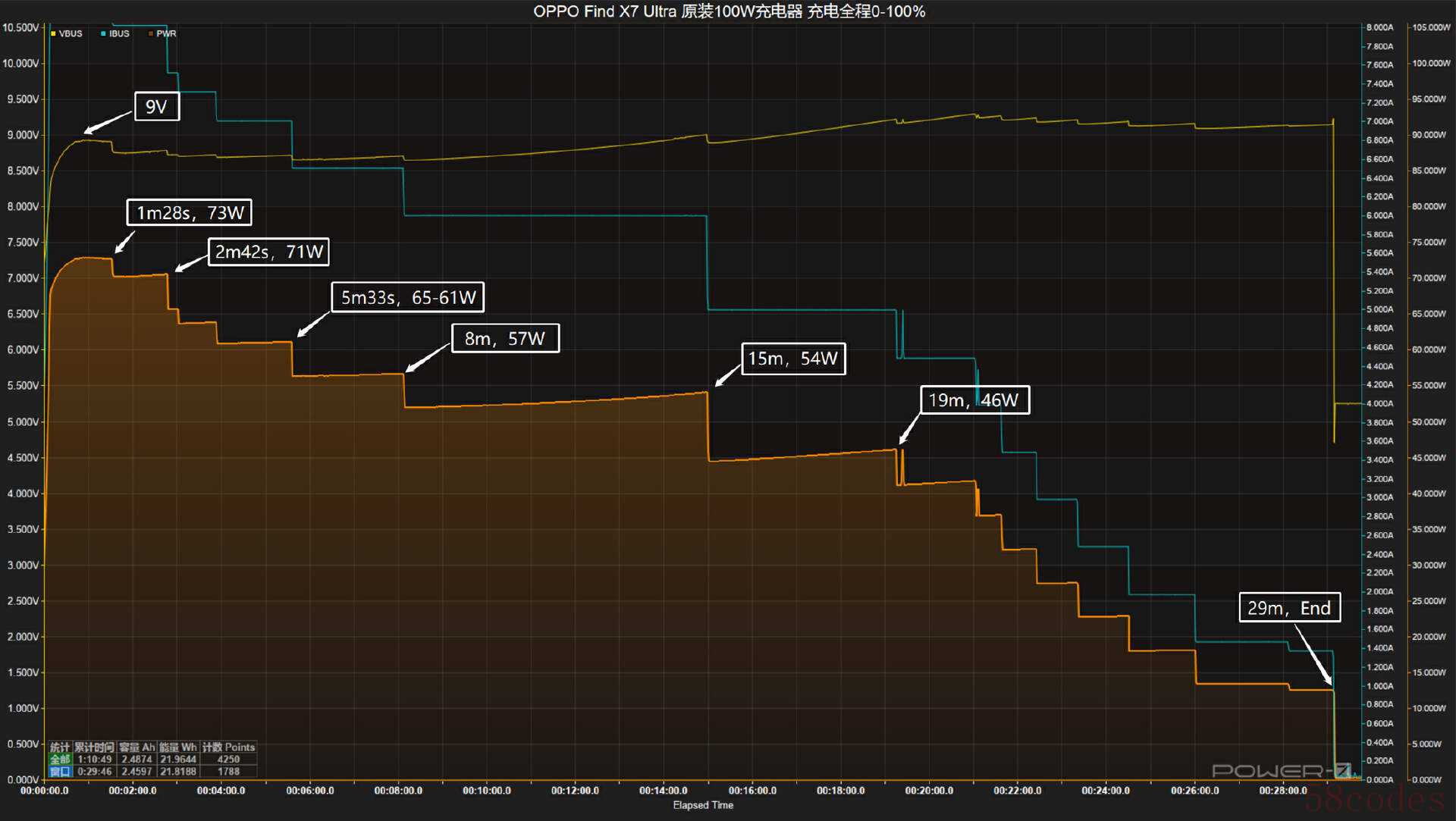
Task: Click the 2m42s, 71W annotation box
Action: [268, 252]
